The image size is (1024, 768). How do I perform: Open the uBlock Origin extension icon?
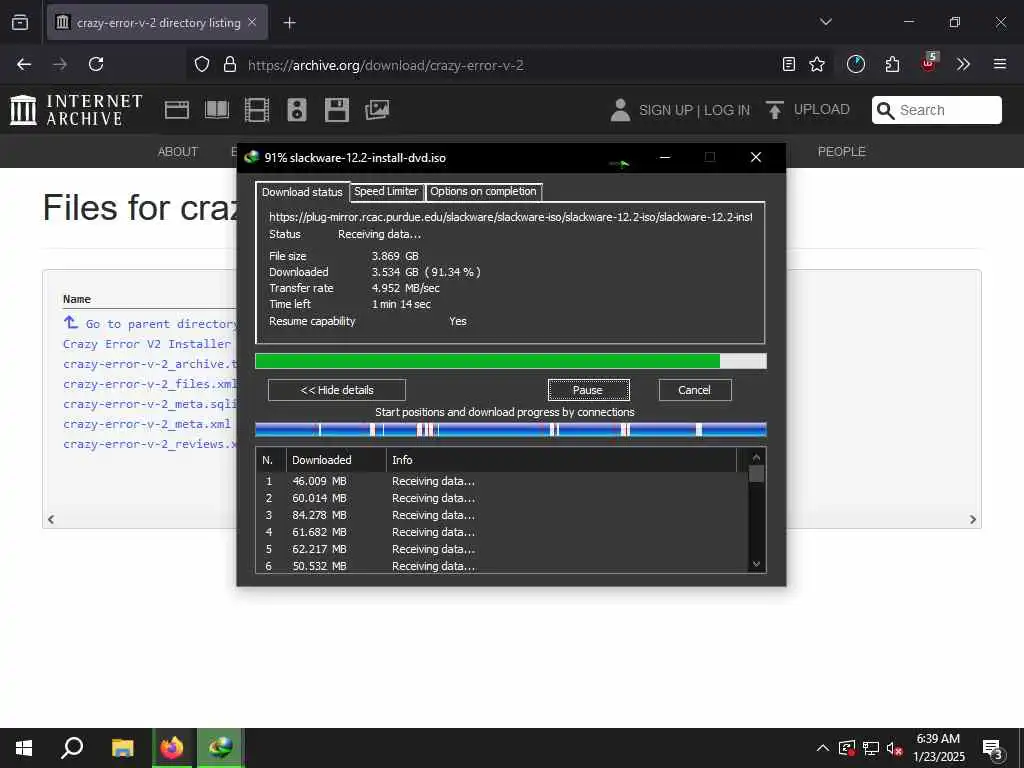[x=929, y=63]
